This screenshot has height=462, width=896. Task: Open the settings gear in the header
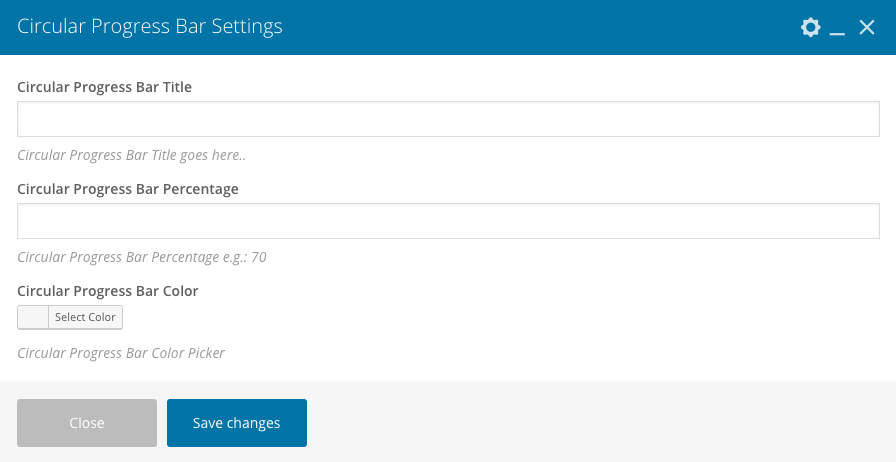(811, 28)
